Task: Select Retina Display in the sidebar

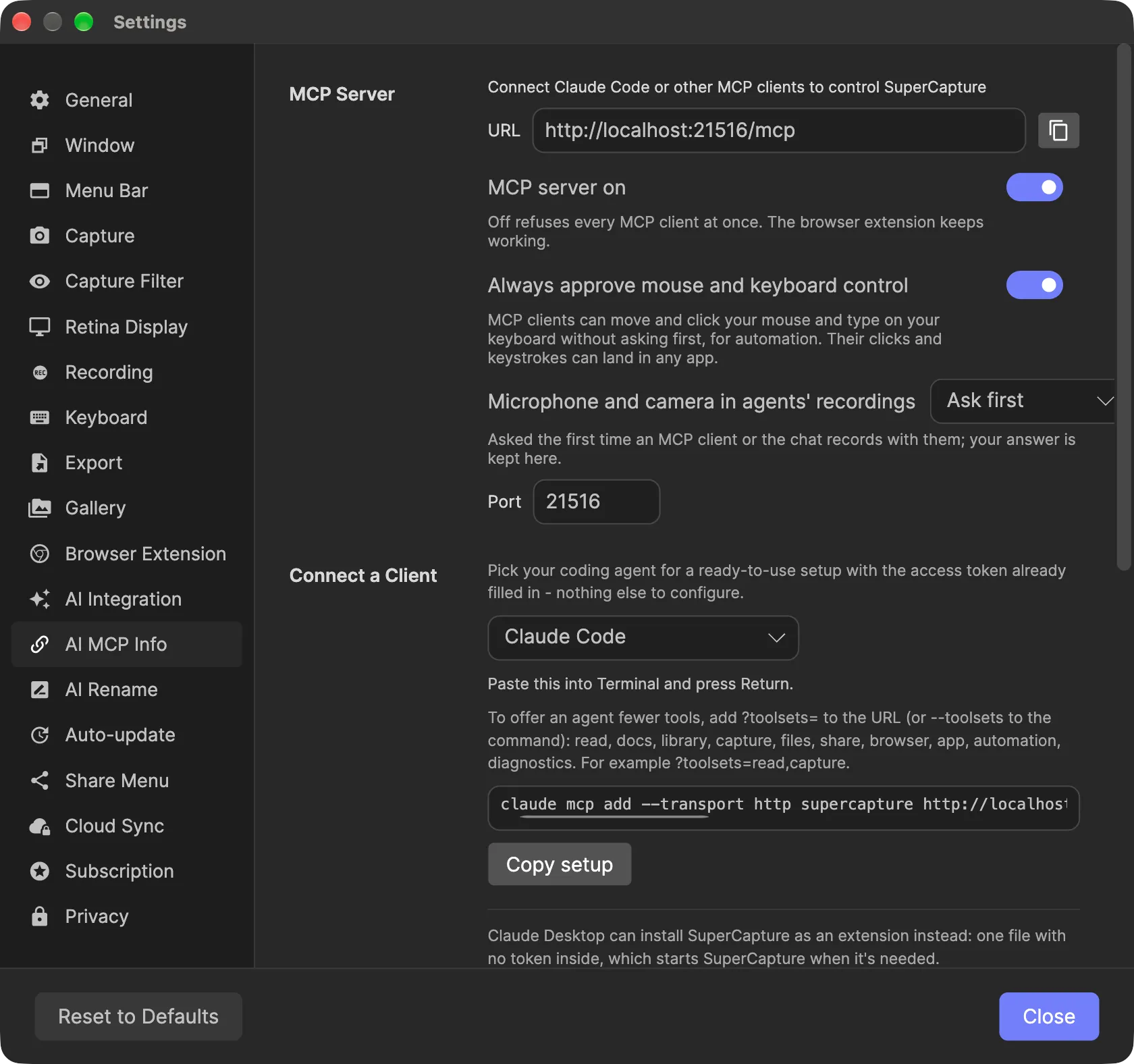Action: point(127,327)
